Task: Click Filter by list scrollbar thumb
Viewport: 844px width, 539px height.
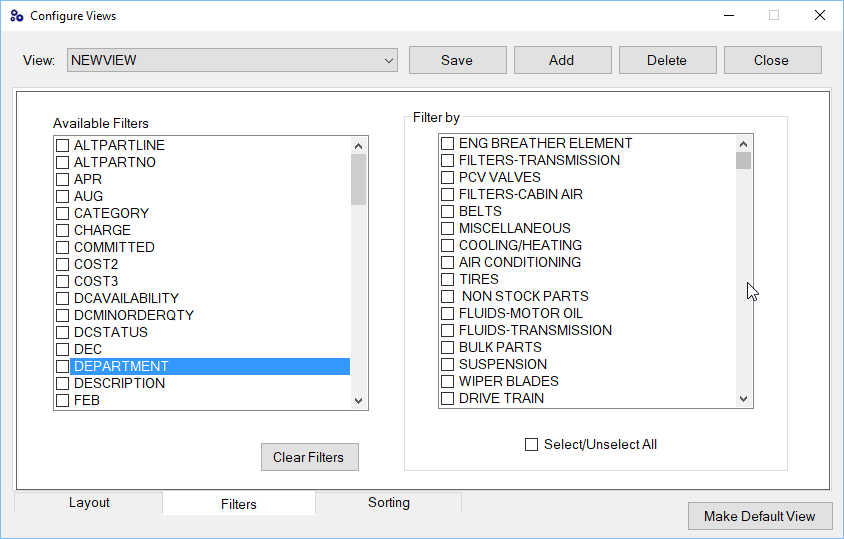Action: pyautogui.click(x=743, y=160)
